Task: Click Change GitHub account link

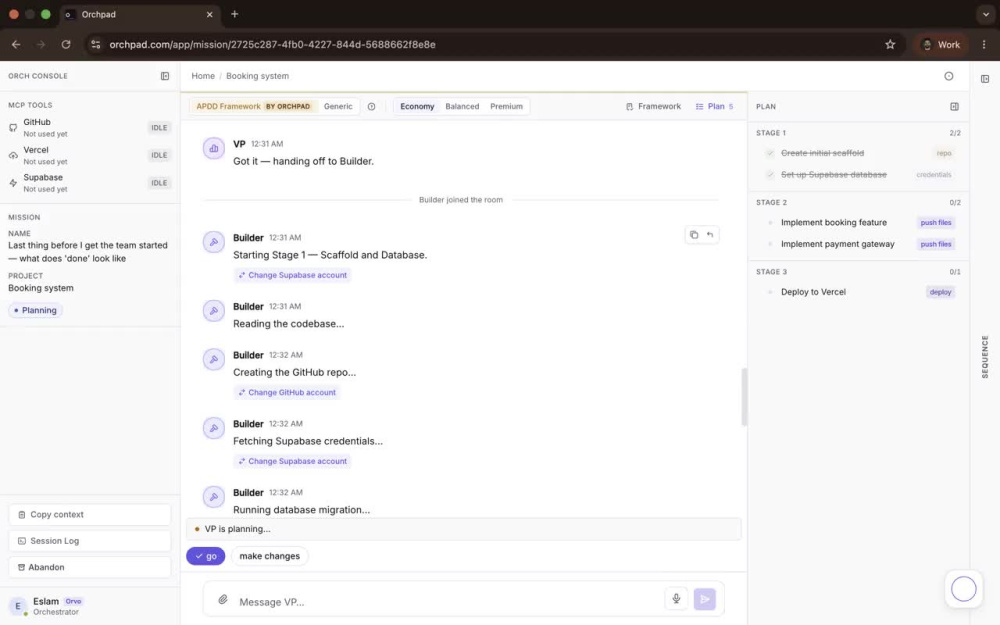Action: click(286, 393)
